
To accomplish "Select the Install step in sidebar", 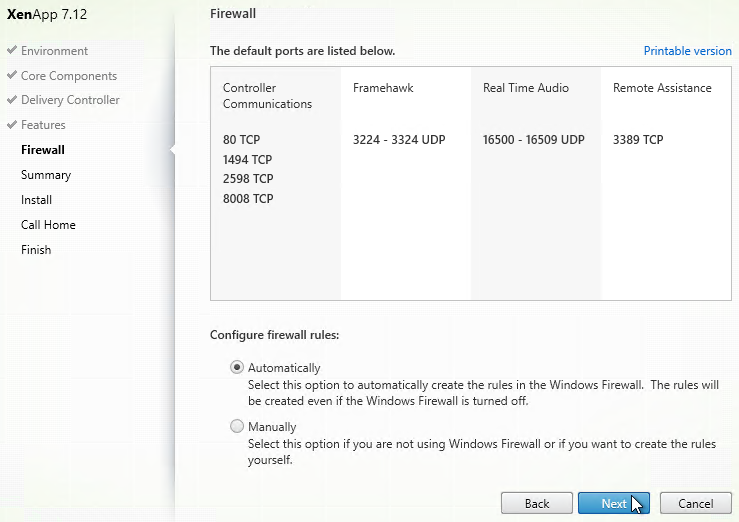I will (36, 200).
